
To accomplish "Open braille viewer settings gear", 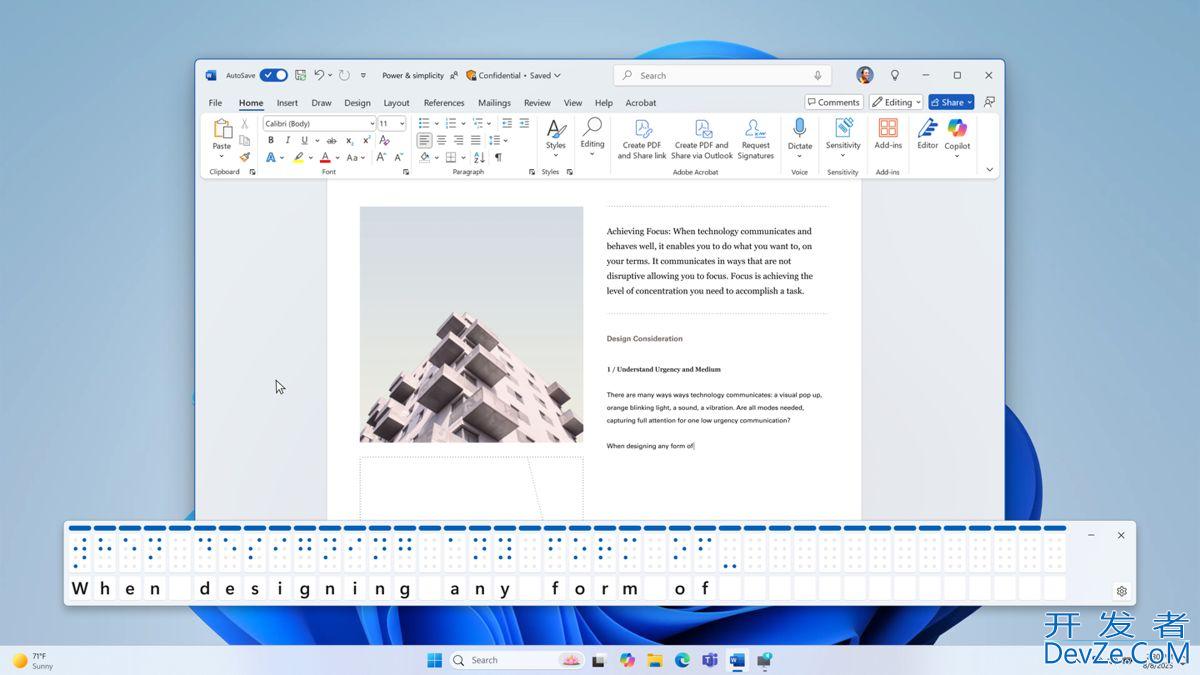I will (x=1121, y=591).
